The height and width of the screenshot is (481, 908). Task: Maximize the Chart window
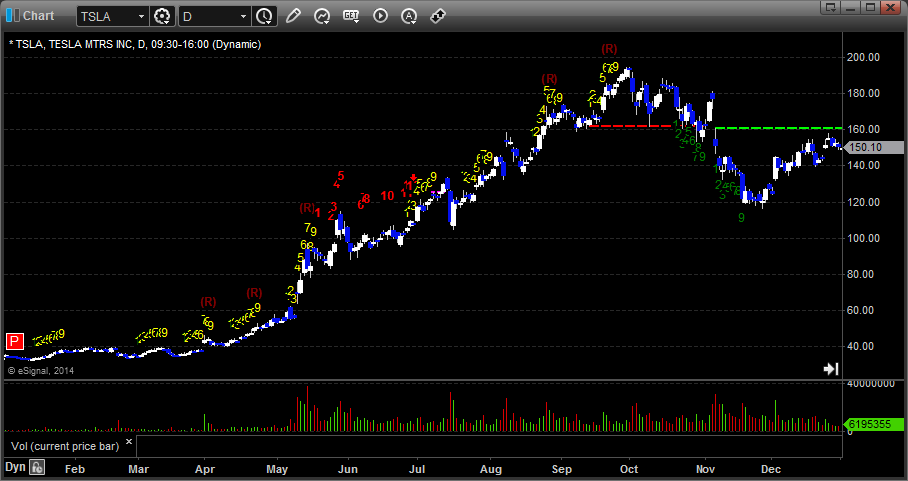[x=870, y=7]
